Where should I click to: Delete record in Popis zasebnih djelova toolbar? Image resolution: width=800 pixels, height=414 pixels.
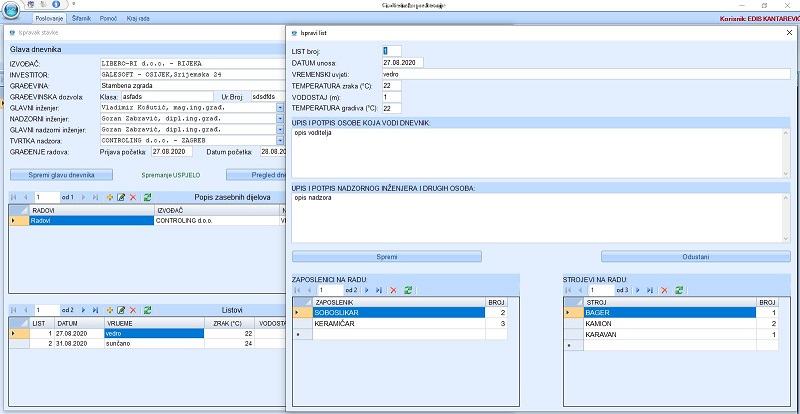coord(133,197)
